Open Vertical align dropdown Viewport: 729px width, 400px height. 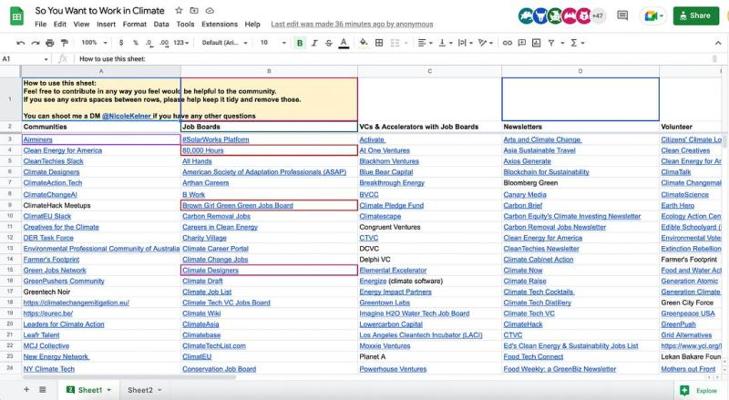tap(445, 43)
